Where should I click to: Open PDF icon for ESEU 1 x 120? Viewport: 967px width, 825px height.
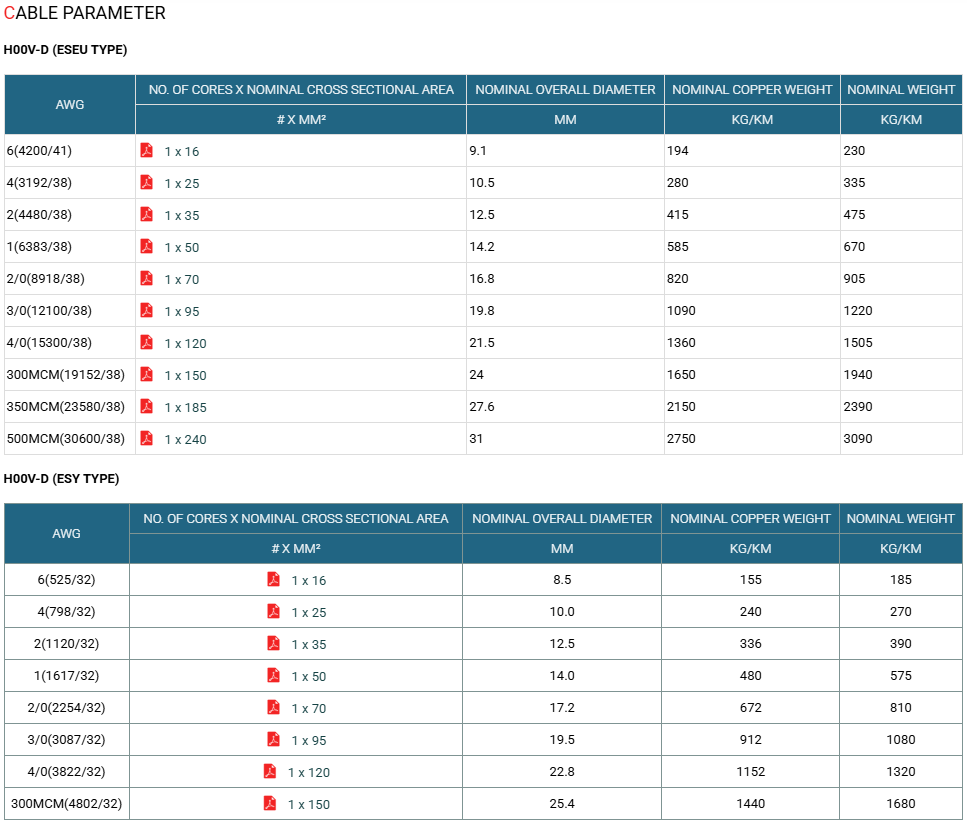146,343
